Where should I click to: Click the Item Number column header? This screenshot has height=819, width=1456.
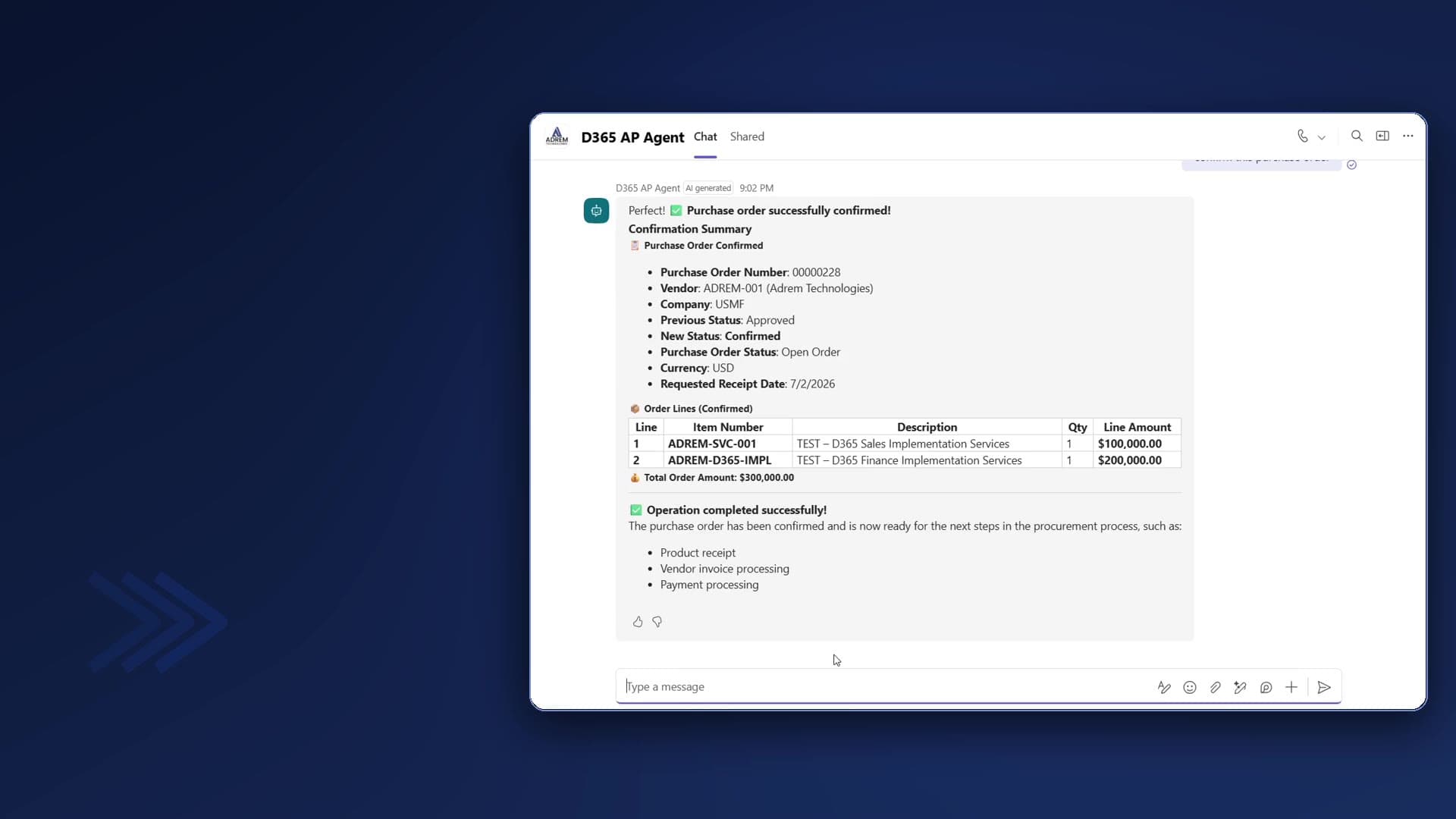pos(728,428)
